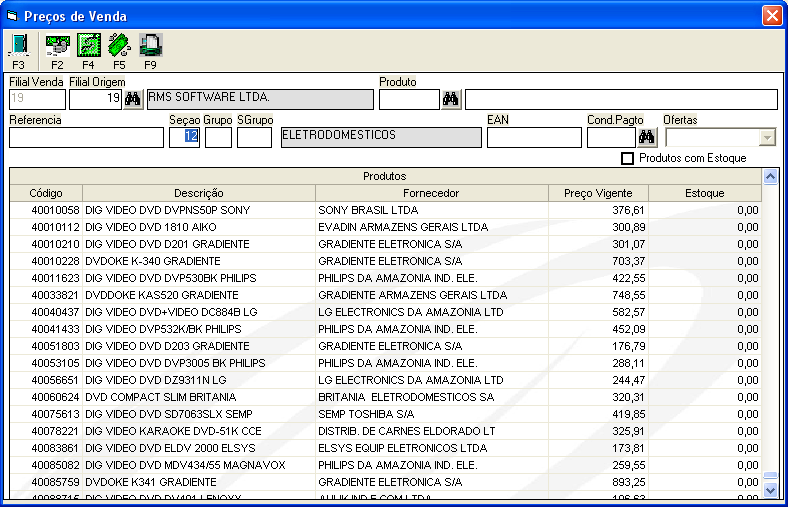Open Produto binoculars search
Screen dimensions: 788x507
[451, 99]
